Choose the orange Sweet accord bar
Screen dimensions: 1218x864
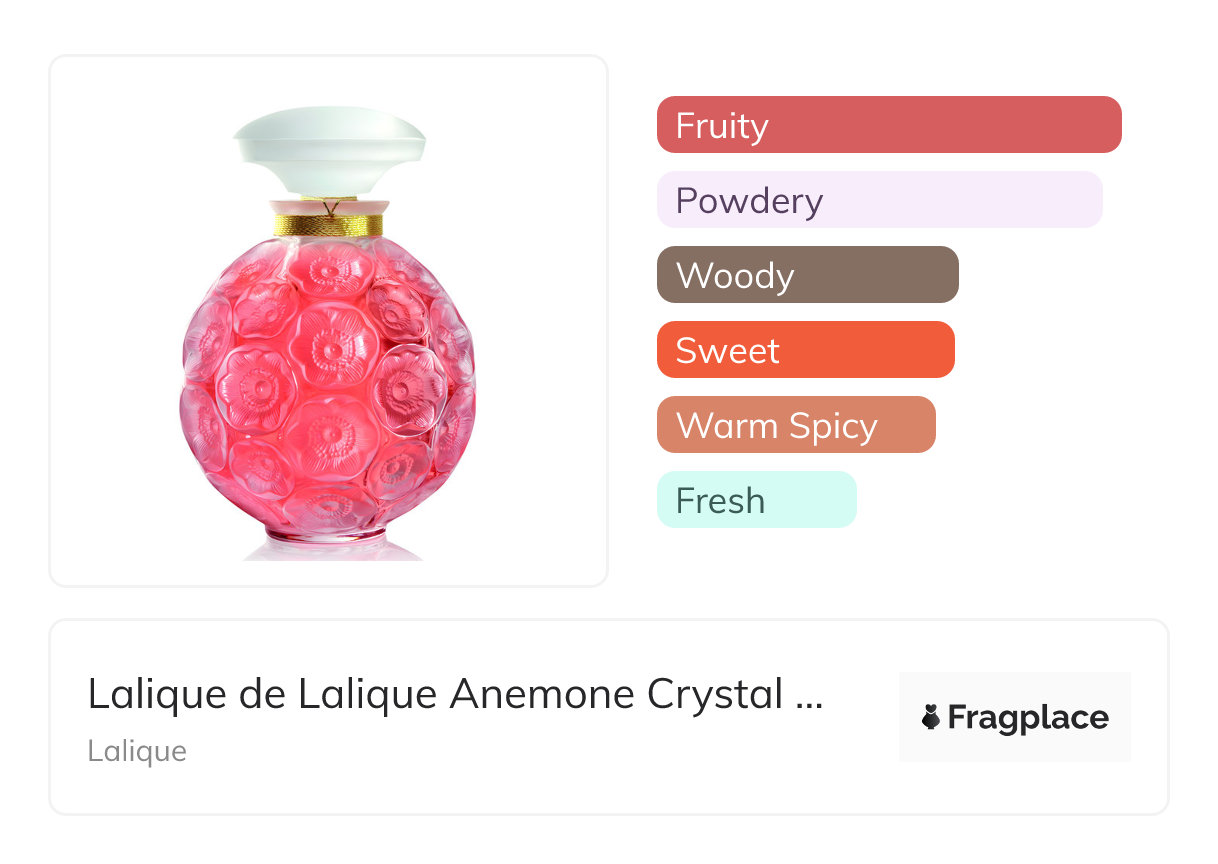[x=806, y=350]
